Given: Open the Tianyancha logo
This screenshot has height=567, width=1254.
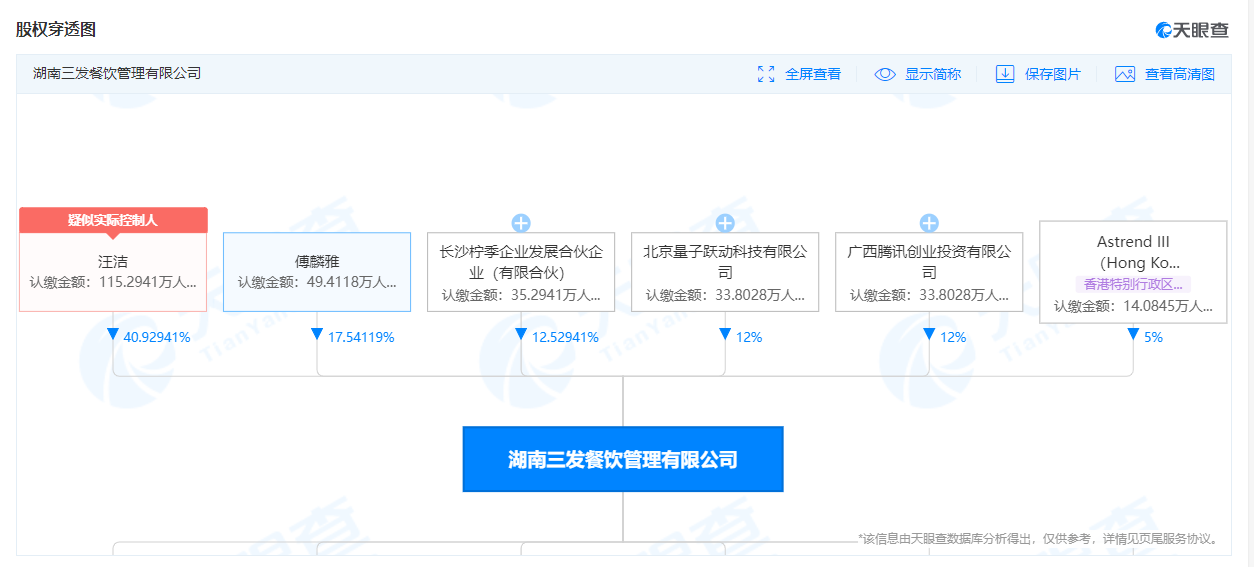Looking at the screenshot, I should click(1192, 30).
